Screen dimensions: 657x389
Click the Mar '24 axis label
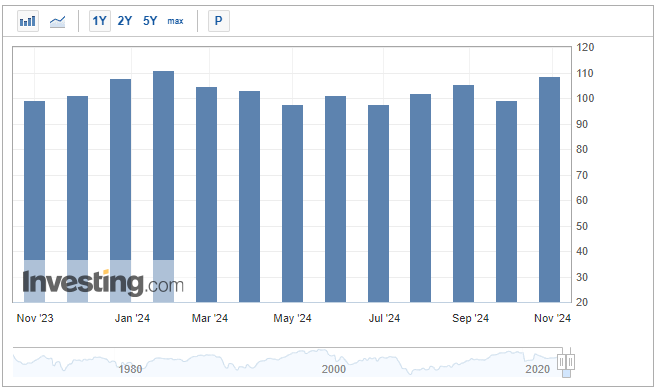210,318
